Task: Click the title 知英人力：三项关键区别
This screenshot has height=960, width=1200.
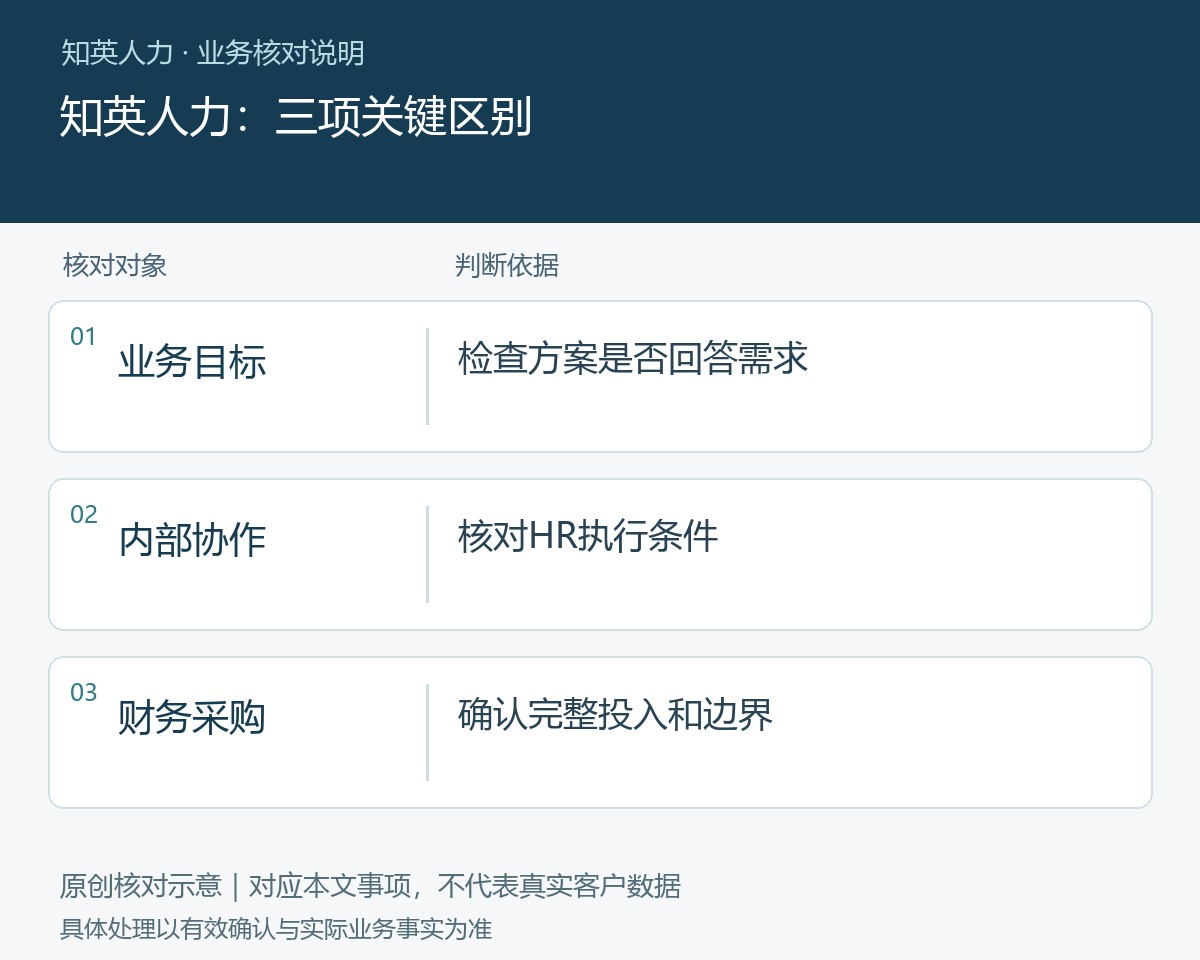Action: [x=295, y=117]
